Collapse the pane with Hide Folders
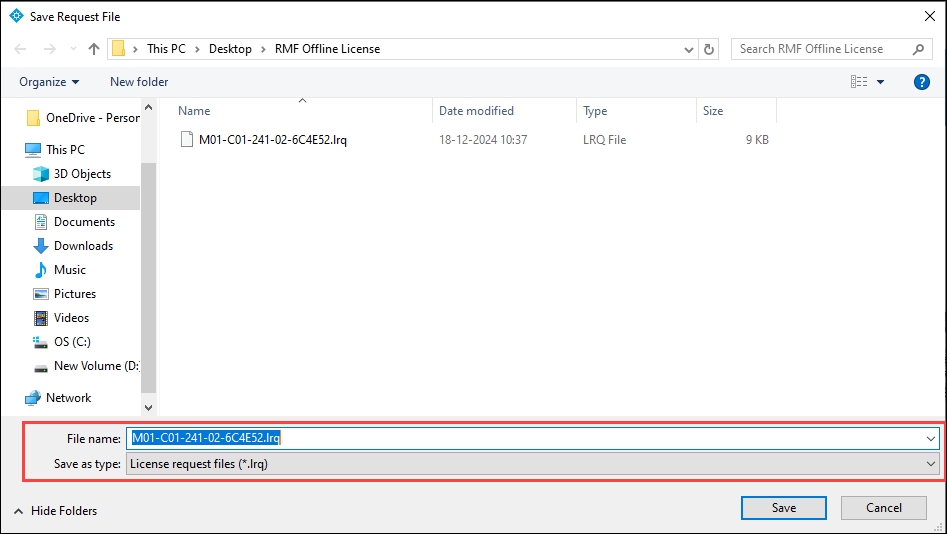The height and width of the screenshot is (534, 947). tap(56, 511)
